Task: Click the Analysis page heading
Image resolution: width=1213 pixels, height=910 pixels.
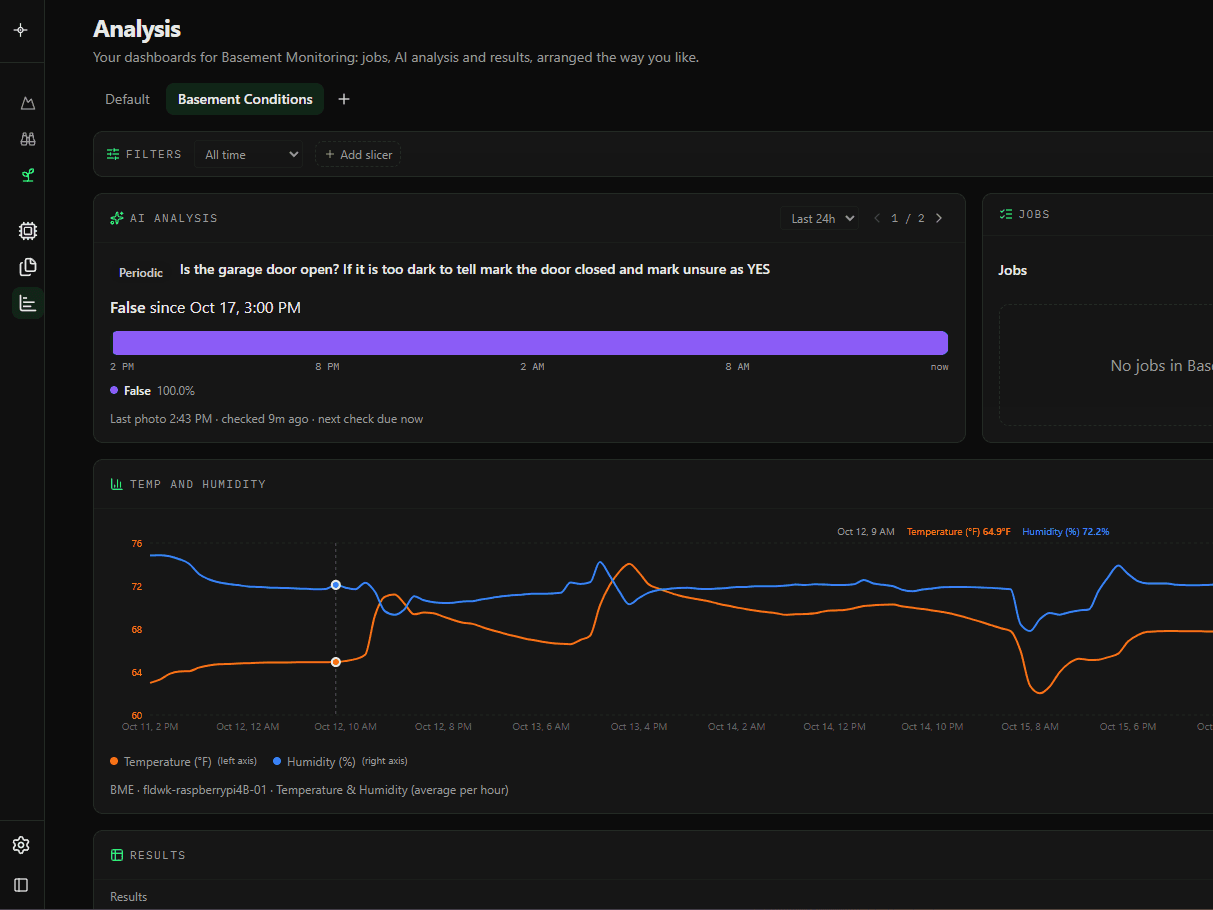Action: (x=137, y=29)
